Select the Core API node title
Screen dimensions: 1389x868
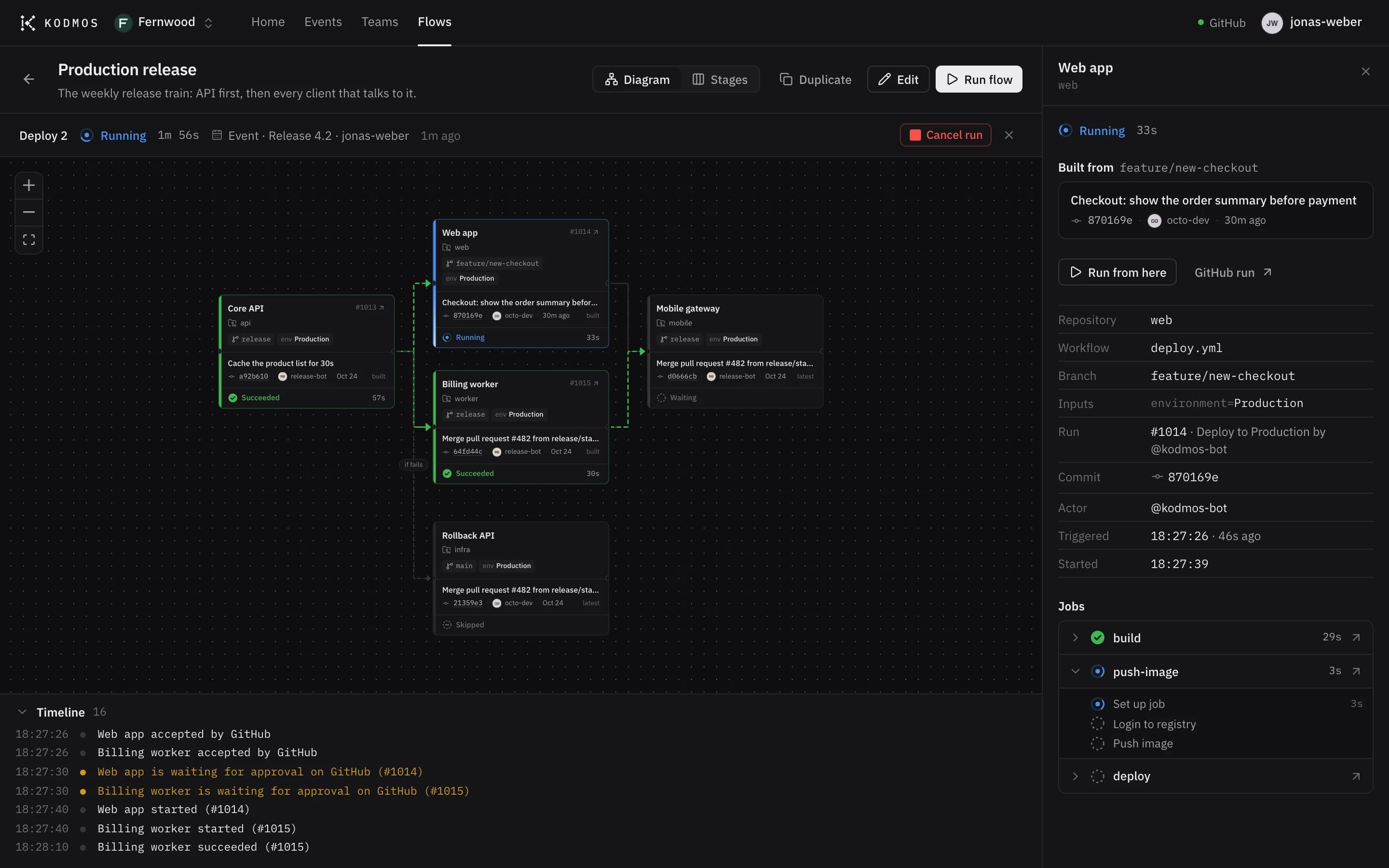245,308
